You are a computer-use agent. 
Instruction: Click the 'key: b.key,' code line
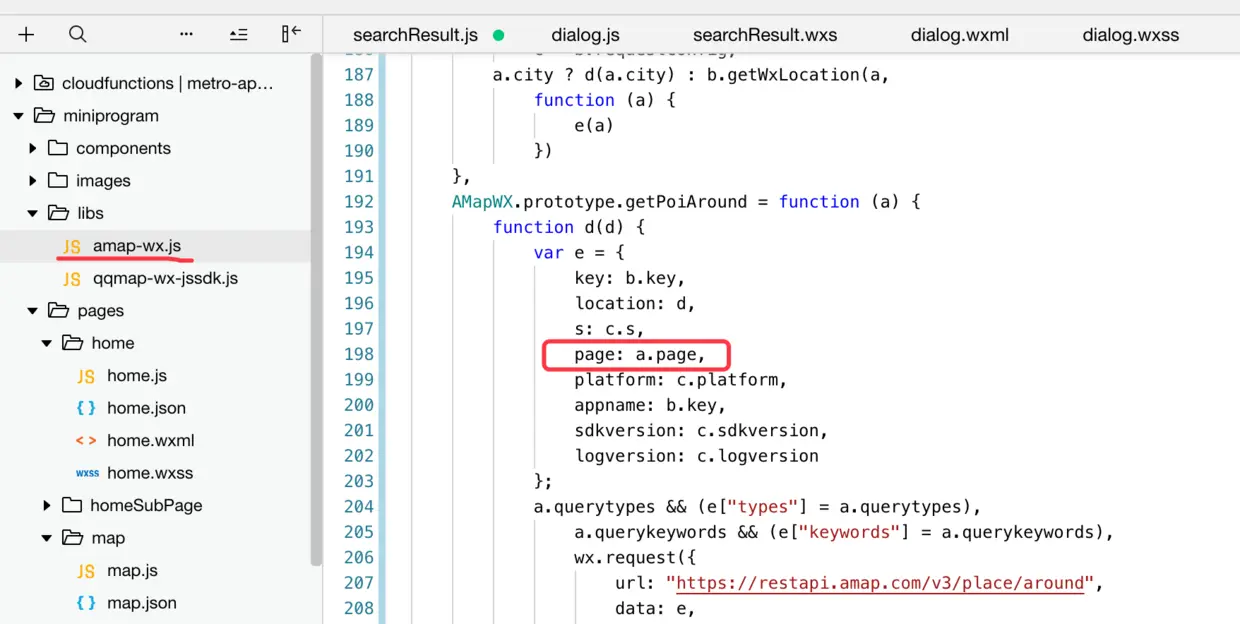pyautogui.click(x=630, y=278)
